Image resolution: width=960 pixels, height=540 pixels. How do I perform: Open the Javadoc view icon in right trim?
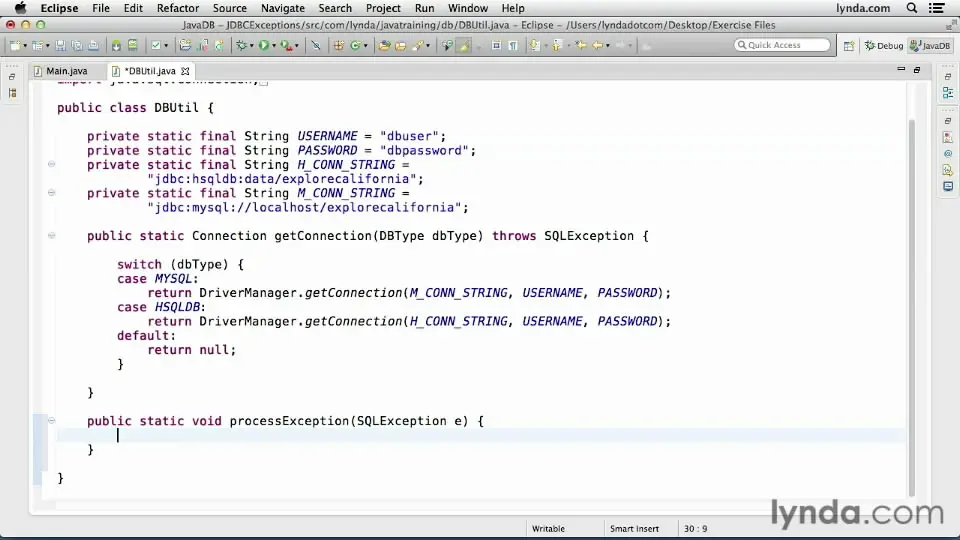(x=948, y=154)
